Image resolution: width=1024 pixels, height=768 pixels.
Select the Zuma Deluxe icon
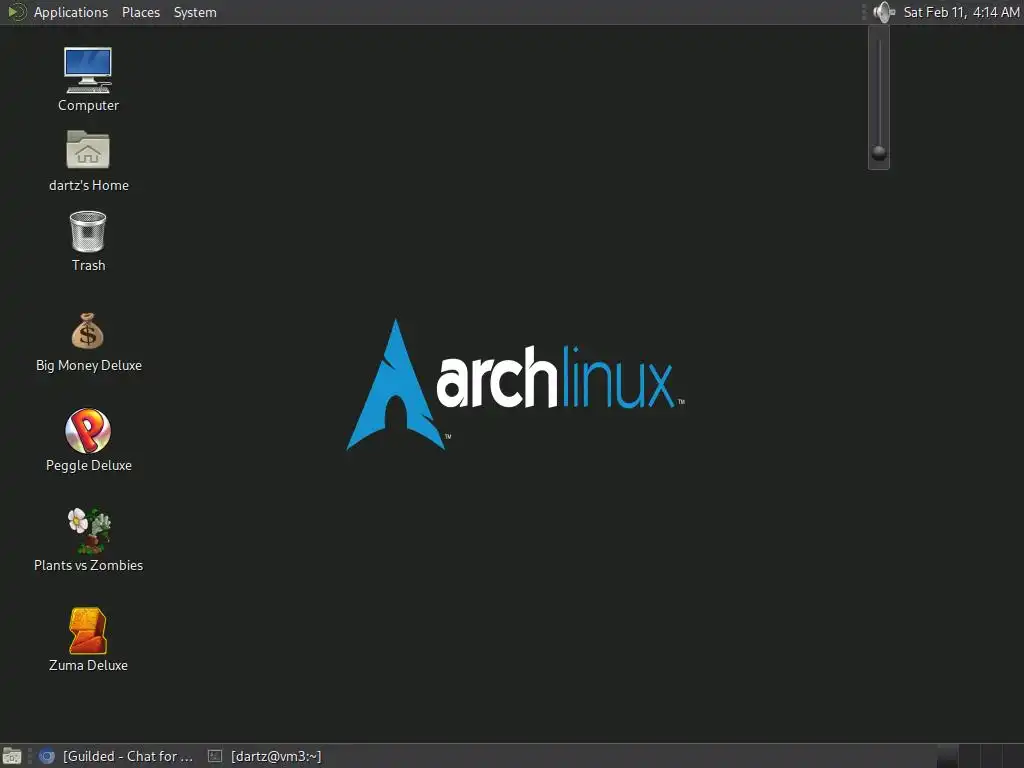pos(88,631)
